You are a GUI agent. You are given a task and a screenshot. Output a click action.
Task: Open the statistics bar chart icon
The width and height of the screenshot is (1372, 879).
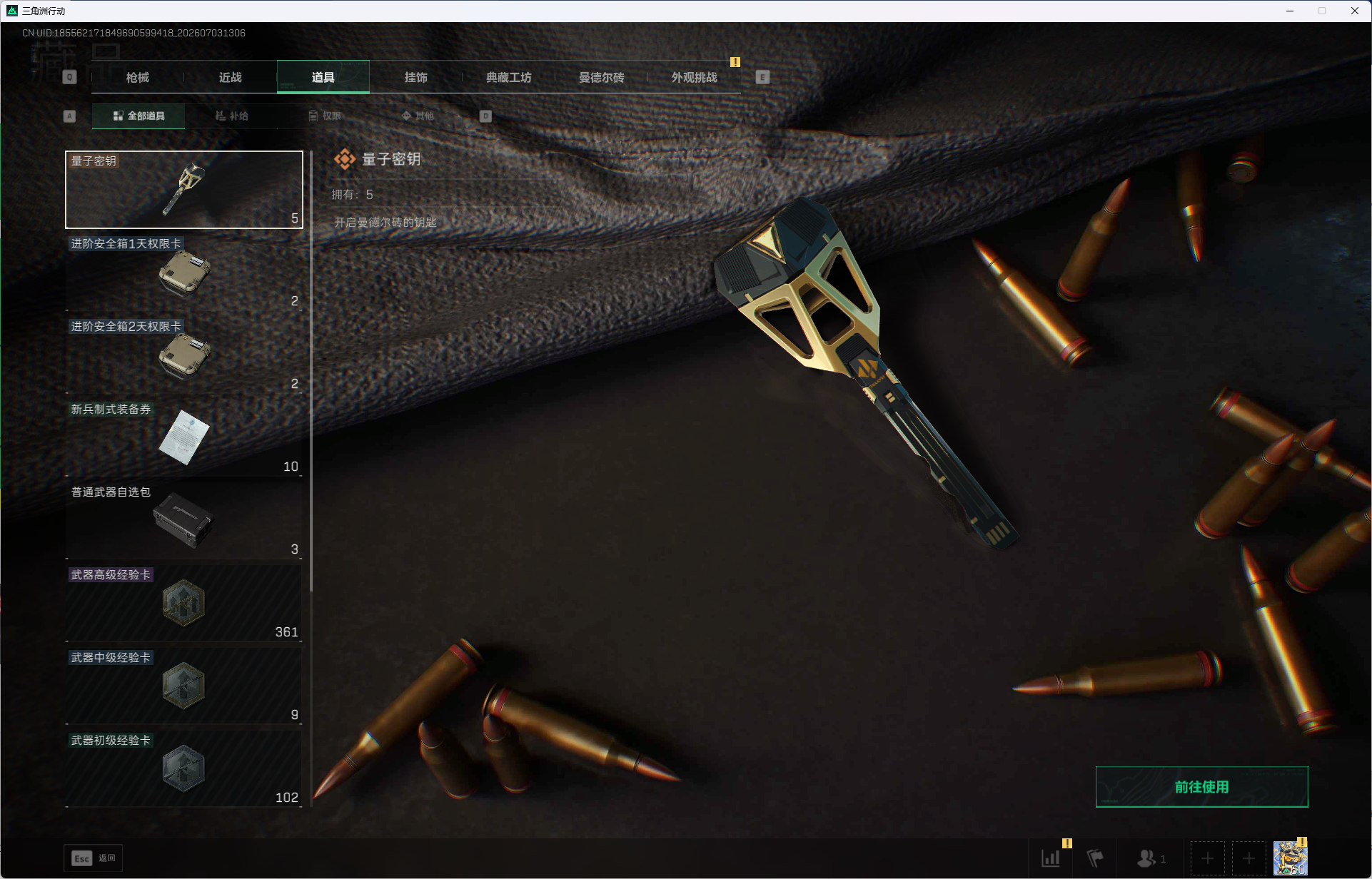[x=1051, y=858]
